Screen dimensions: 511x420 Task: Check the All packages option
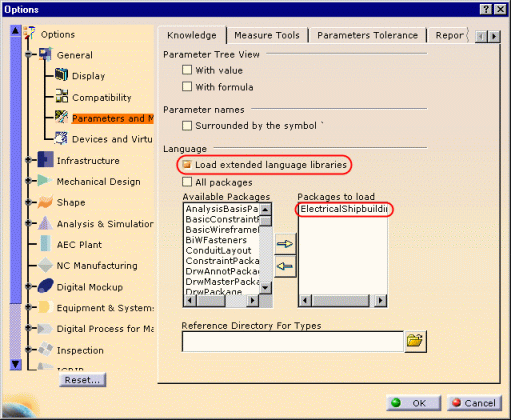(x=187, y=182)
